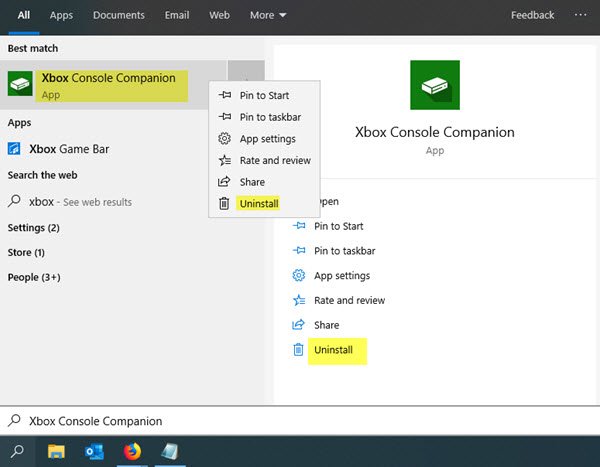Choose Rate and review in context menu
The width and height of the screenshot is (600, 467).
pyautogui.click(x=264, y=160)
